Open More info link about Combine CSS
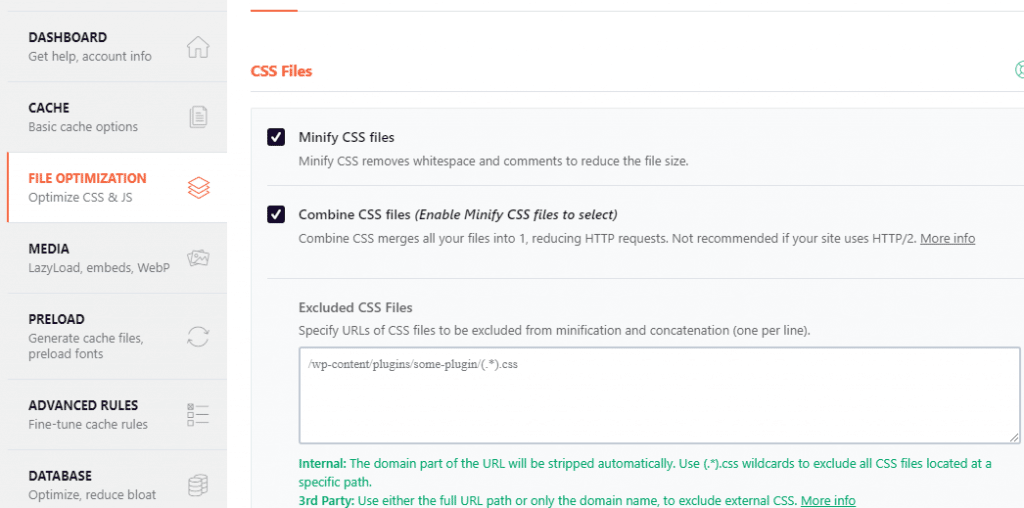 pyautogui.click(x=947, y=238)
